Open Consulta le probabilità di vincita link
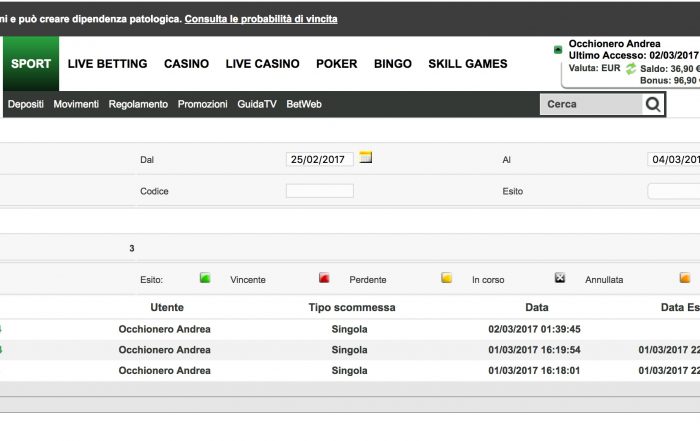 (x=261, y=19)
